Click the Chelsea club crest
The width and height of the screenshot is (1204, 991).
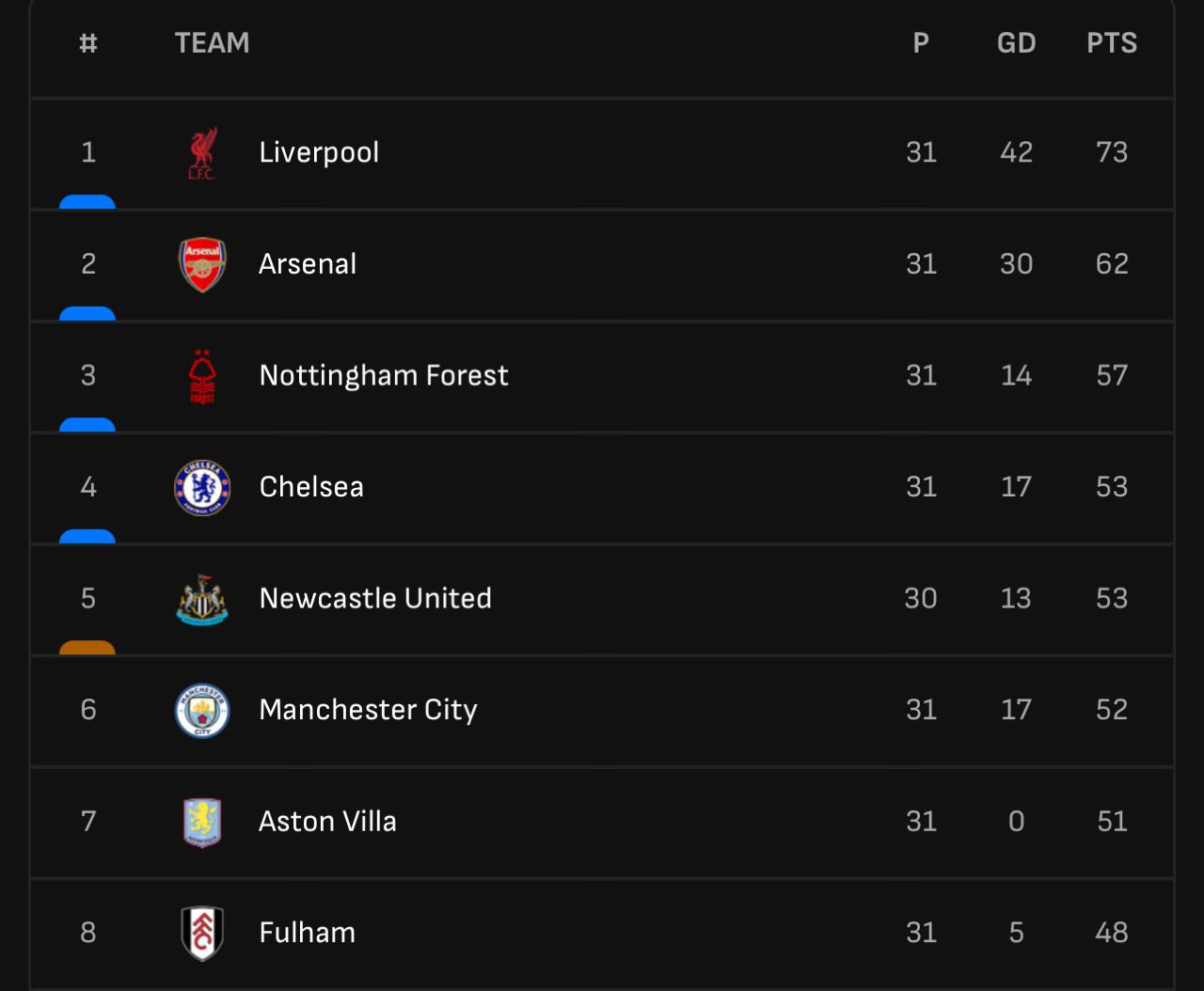(x=202, y=487)
